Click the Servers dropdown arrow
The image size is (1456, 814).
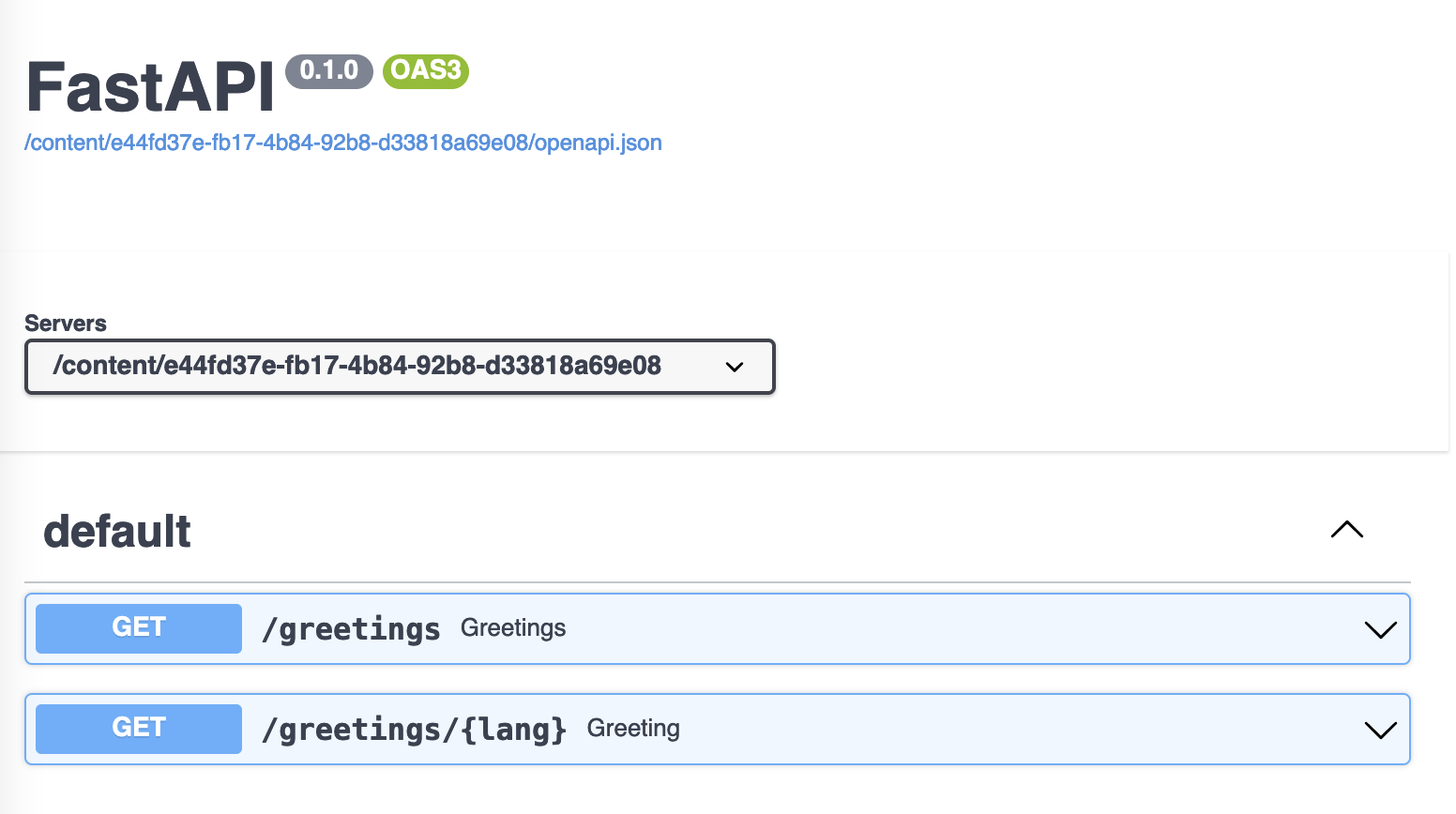tap(734, 368)
